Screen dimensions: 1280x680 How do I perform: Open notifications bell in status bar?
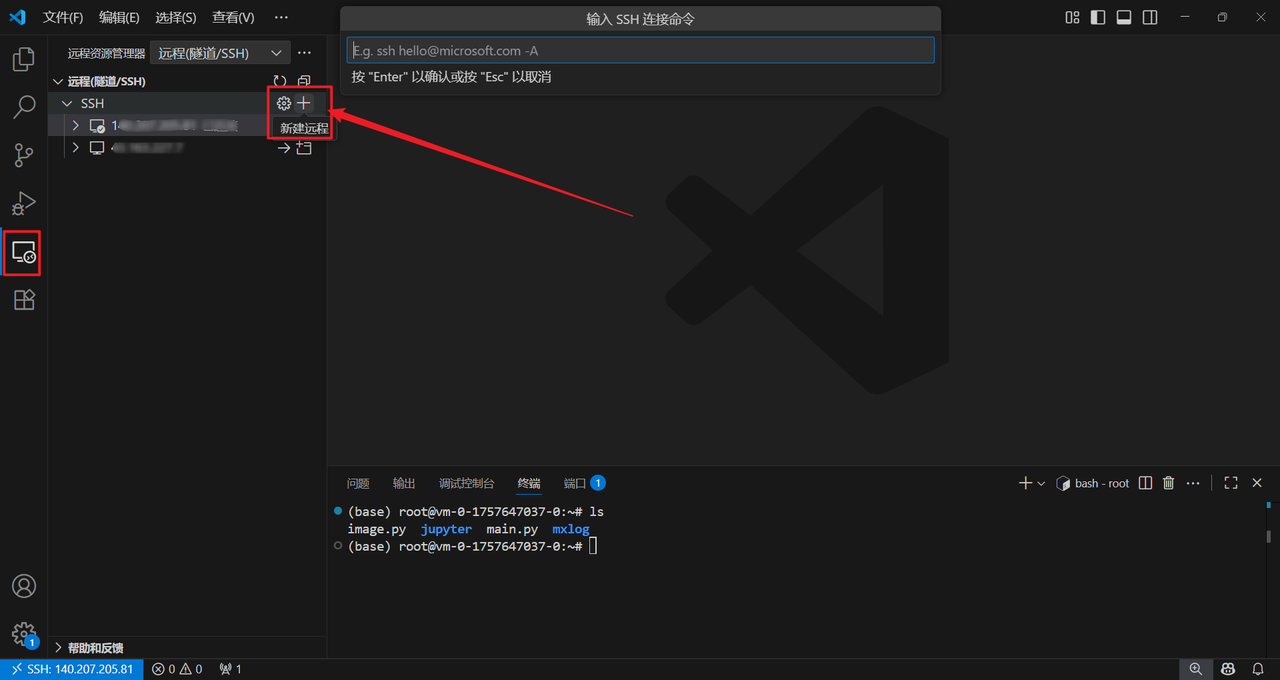pos(1258,669)
